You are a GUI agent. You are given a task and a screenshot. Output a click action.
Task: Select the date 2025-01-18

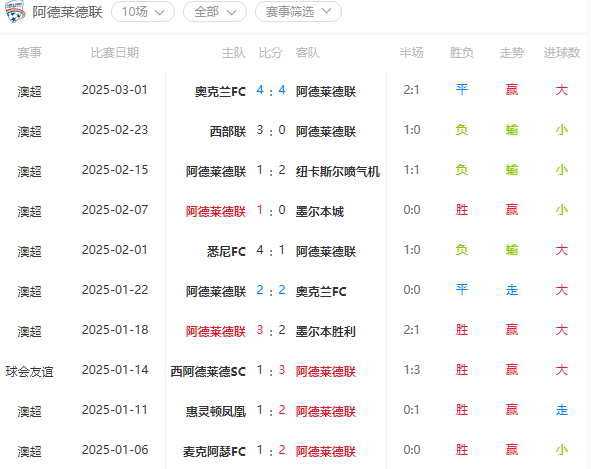click(x=115, y=330)
